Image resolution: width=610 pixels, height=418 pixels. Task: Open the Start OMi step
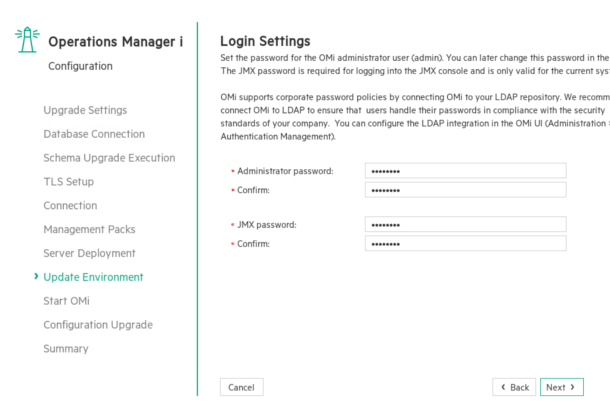pos(67,301)
